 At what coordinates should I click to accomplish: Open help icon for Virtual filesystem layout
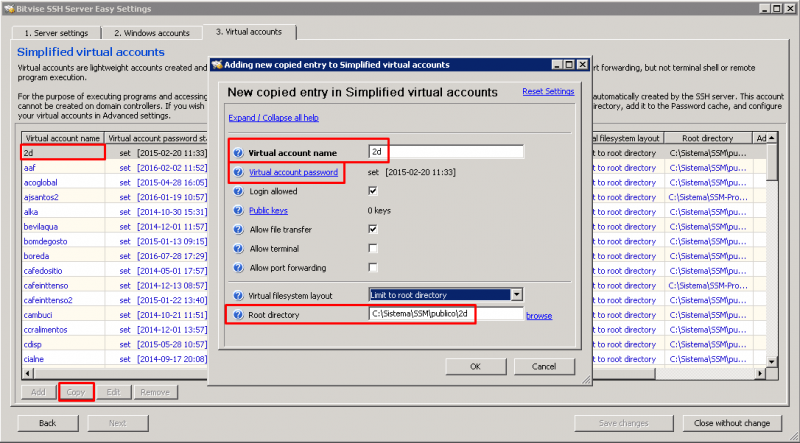point(238,296)
